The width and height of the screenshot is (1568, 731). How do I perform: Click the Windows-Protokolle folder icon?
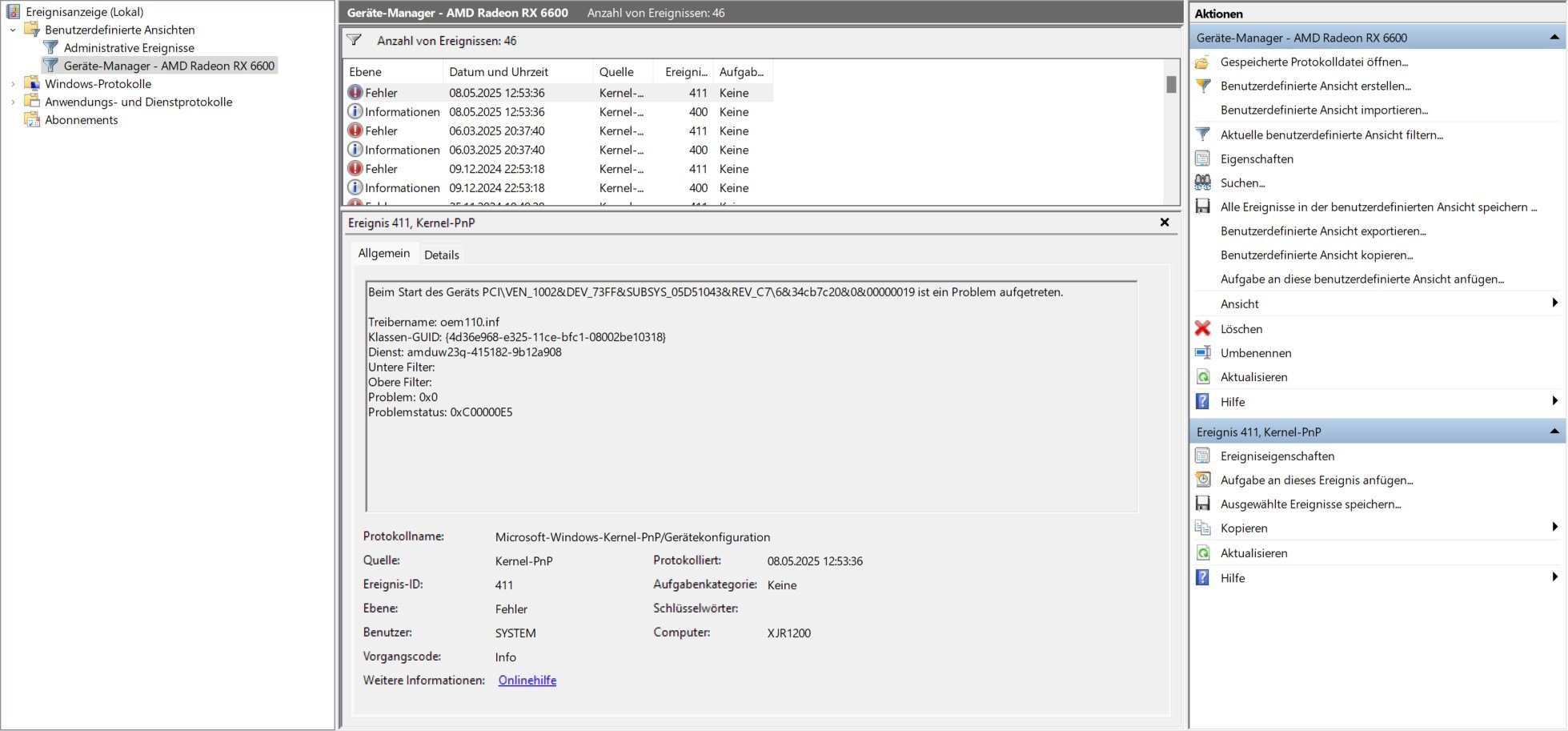coord(32,83)
